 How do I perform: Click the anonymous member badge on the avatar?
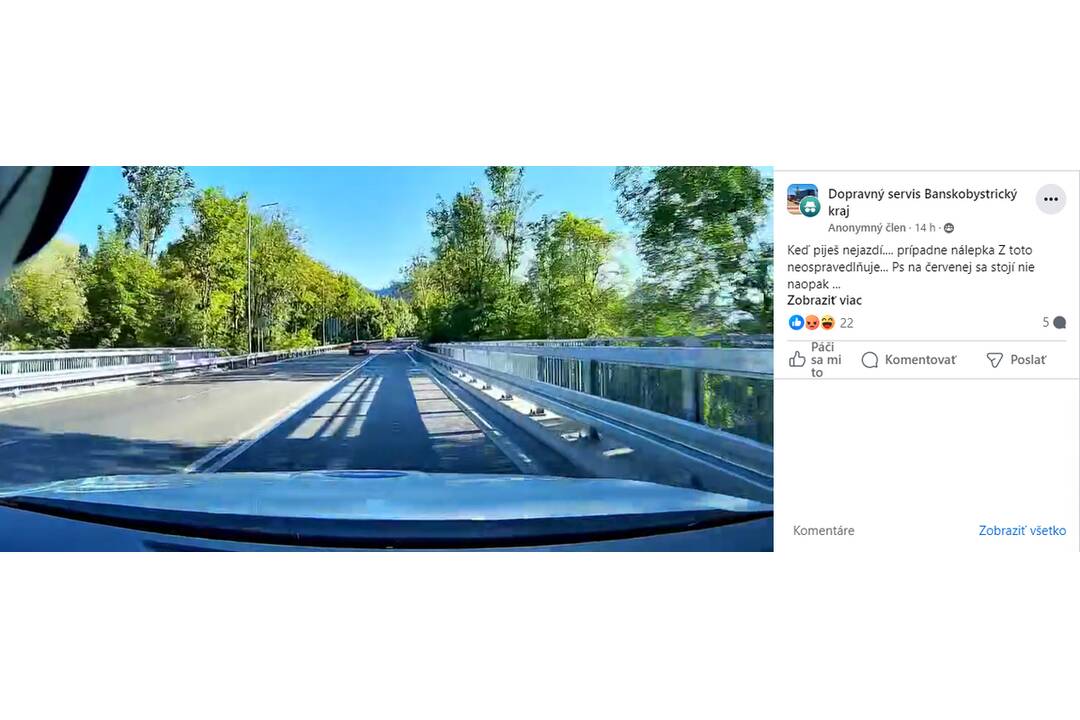tap(811, 206)
